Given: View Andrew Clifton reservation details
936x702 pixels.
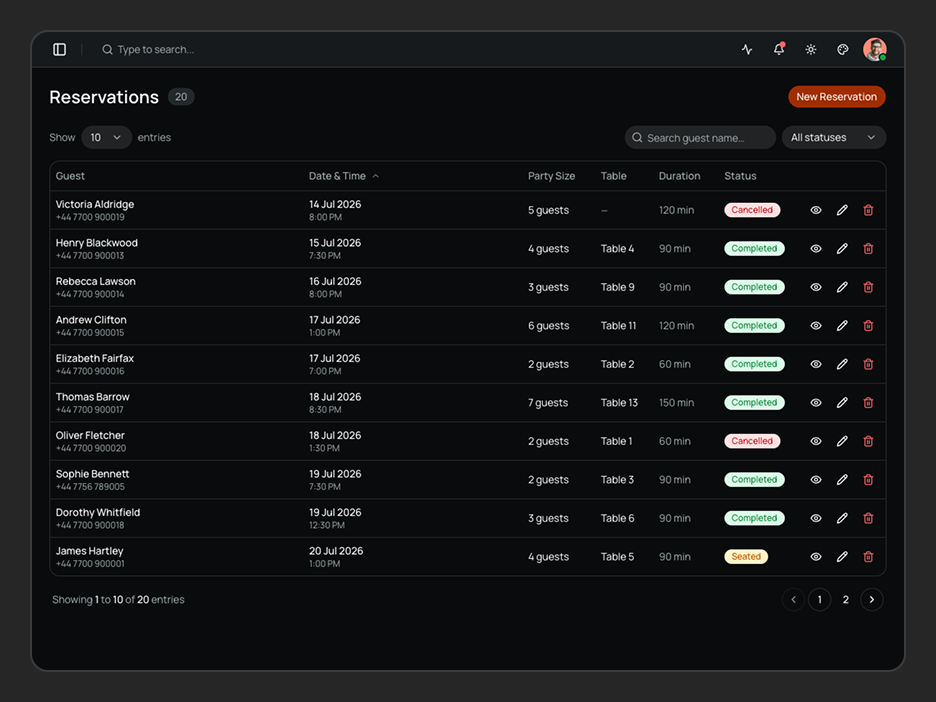Looking at the screenshot, I should pos(816,325).
